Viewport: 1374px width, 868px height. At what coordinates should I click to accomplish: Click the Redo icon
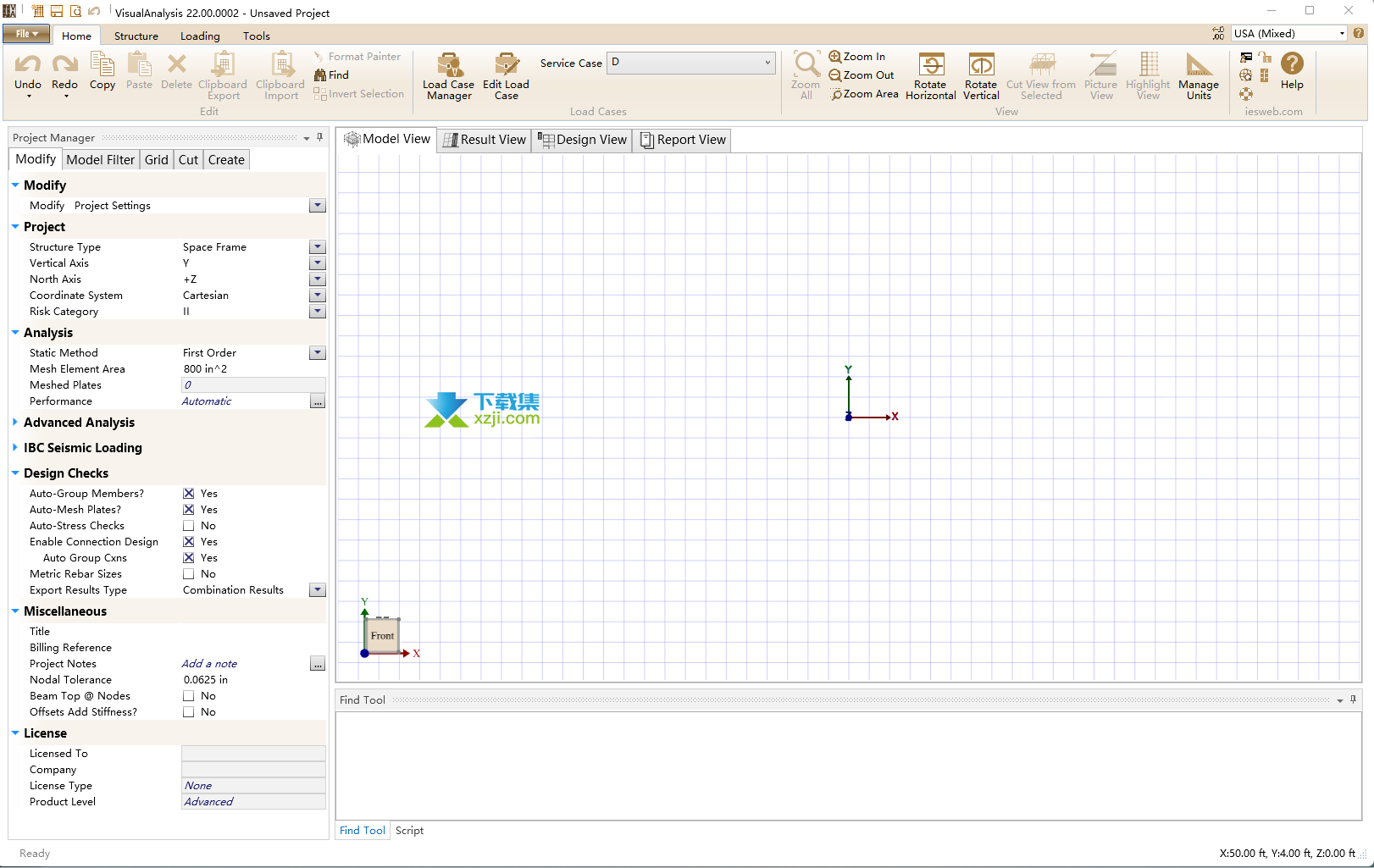click(64, 64)
